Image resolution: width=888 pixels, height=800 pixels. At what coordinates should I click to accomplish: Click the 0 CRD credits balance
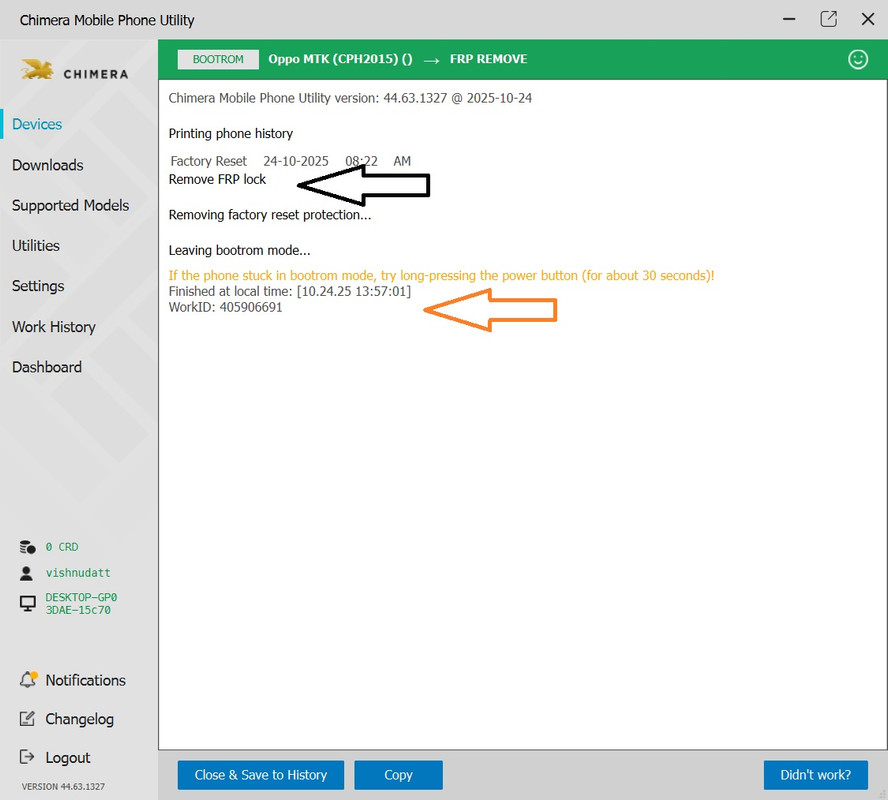(62, 547)
